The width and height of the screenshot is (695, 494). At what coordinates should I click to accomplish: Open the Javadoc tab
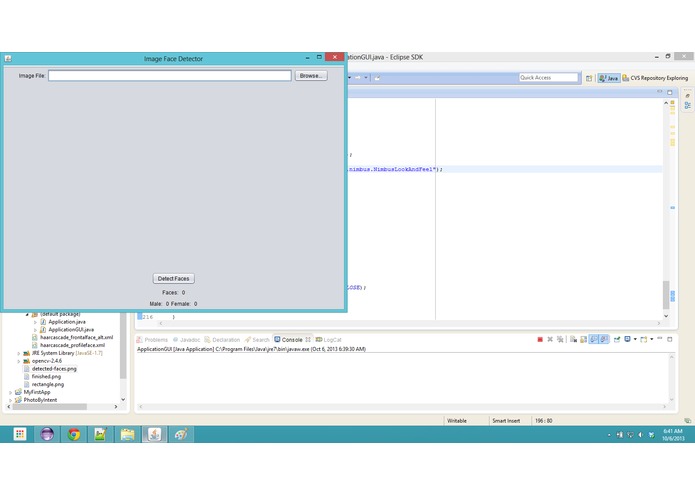click(187, 340)
